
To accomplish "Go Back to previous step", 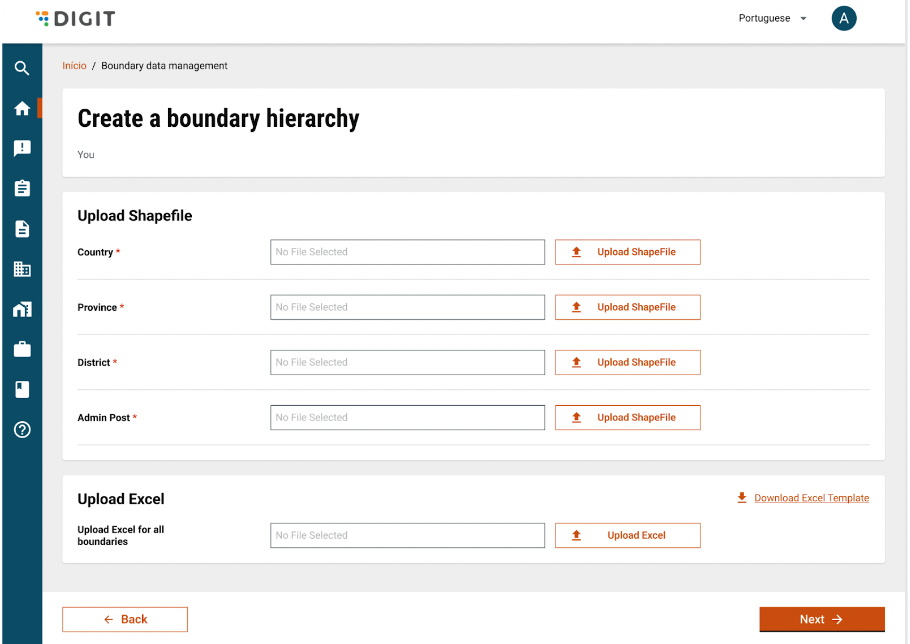I will coord(125,619).
